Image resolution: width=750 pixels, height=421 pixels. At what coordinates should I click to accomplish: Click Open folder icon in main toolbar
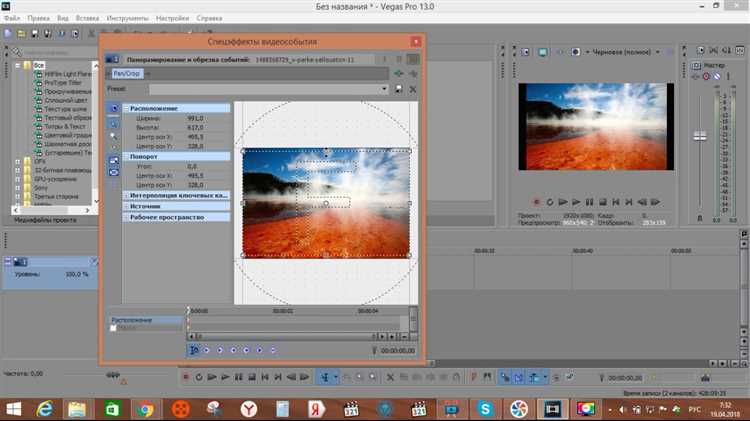[22, 33]
